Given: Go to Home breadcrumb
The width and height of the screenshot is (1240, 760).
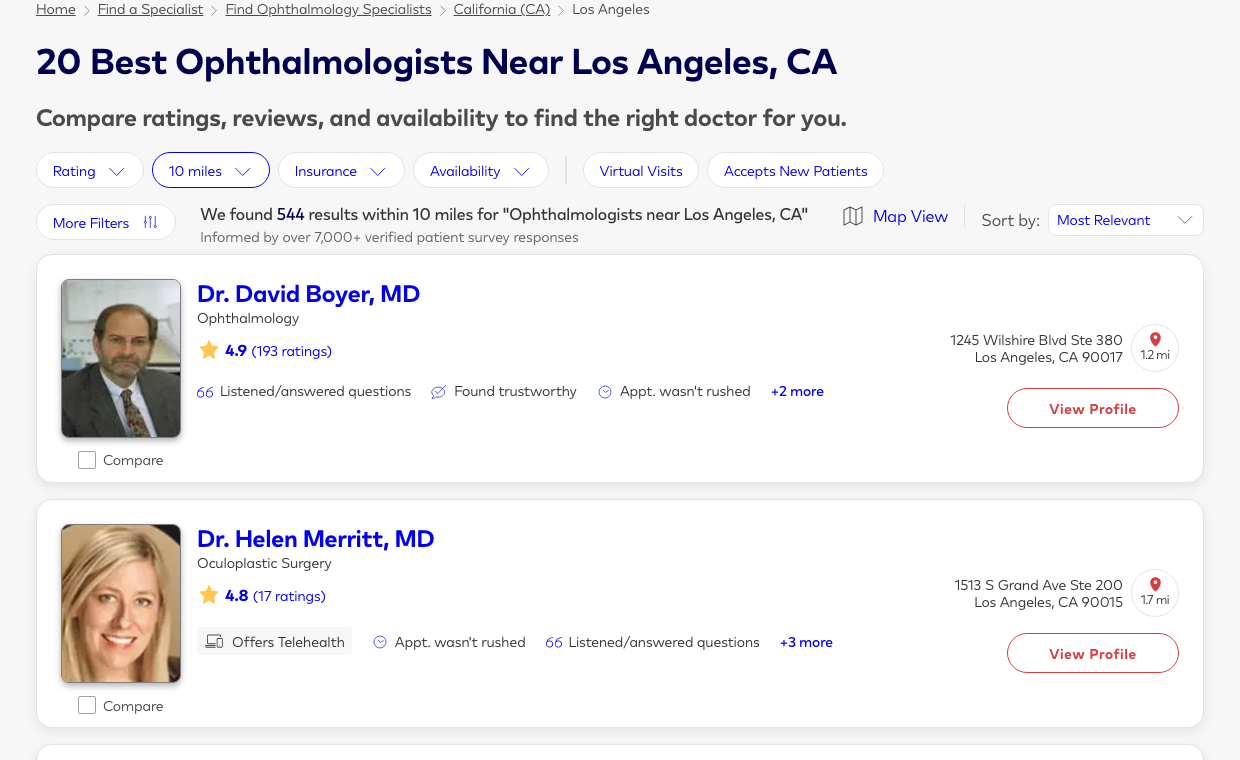Looking at the screenshot, I should point(56,9).
